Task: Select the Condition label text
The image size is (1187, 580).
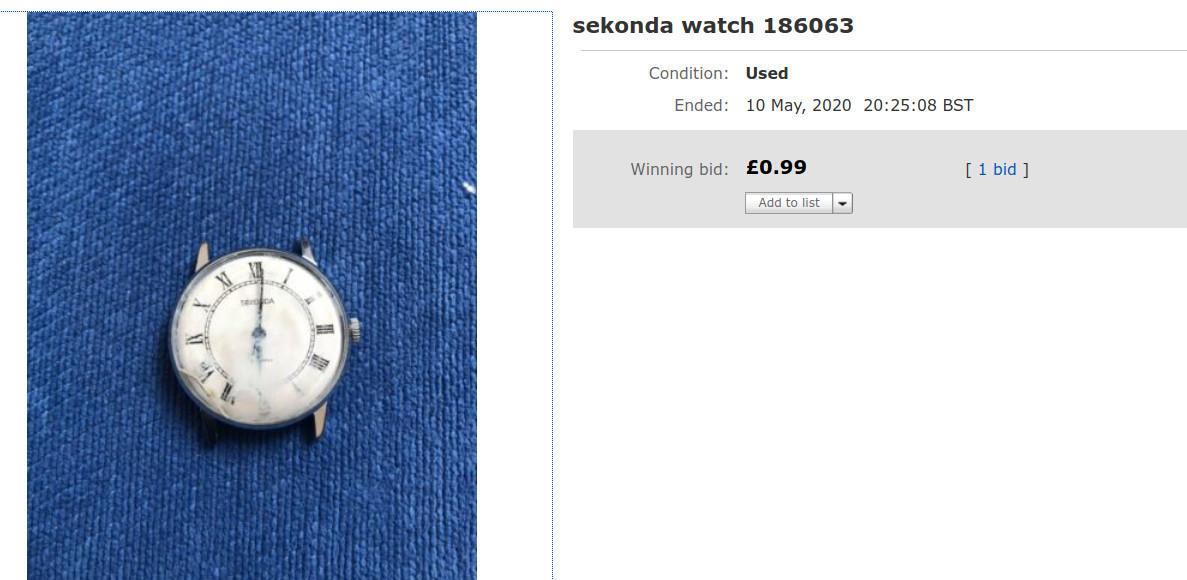Action: 688,73
